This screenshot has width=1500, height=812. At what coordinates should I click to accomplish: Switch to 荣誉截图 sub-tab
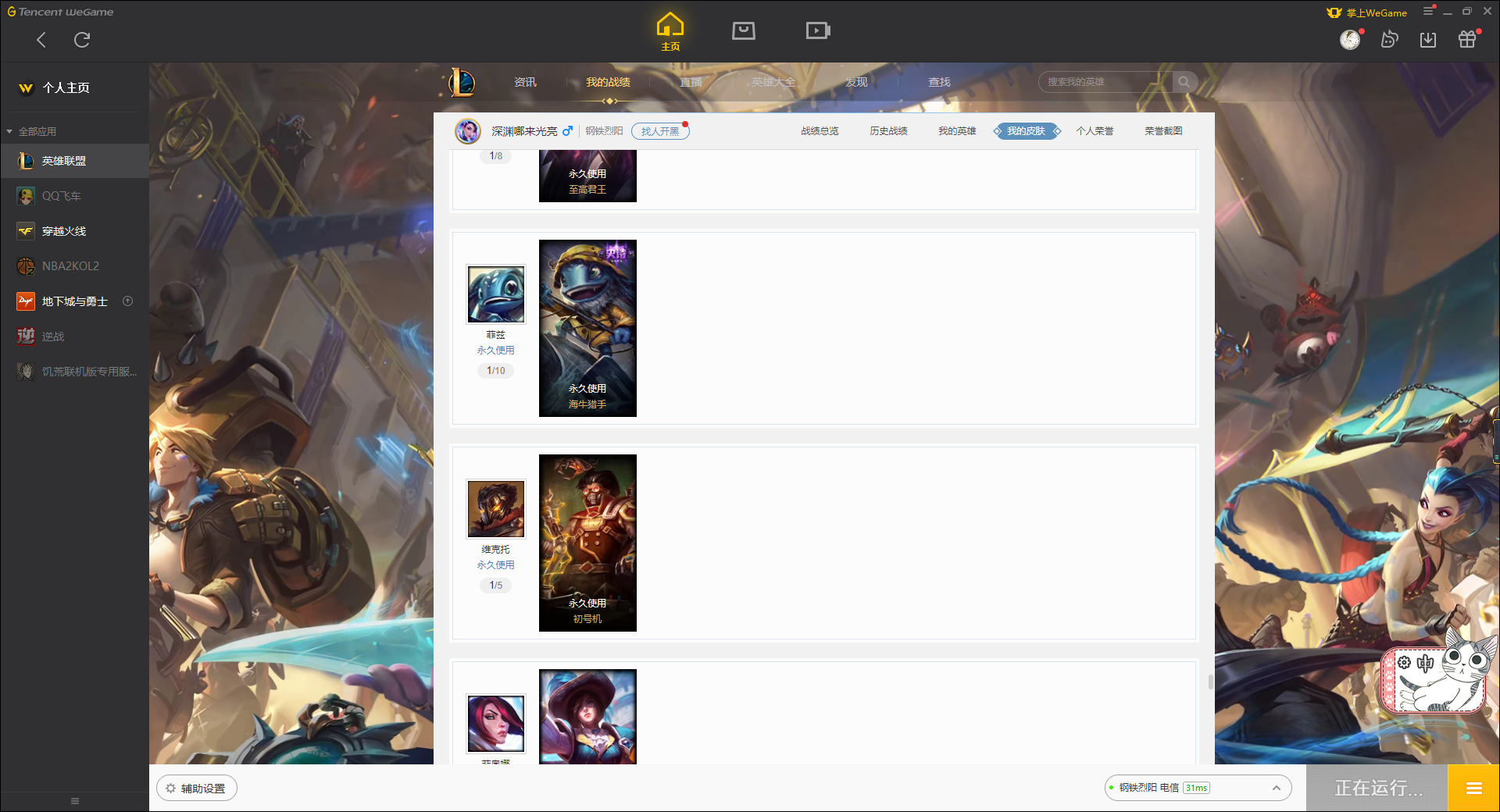point(1163,131)
